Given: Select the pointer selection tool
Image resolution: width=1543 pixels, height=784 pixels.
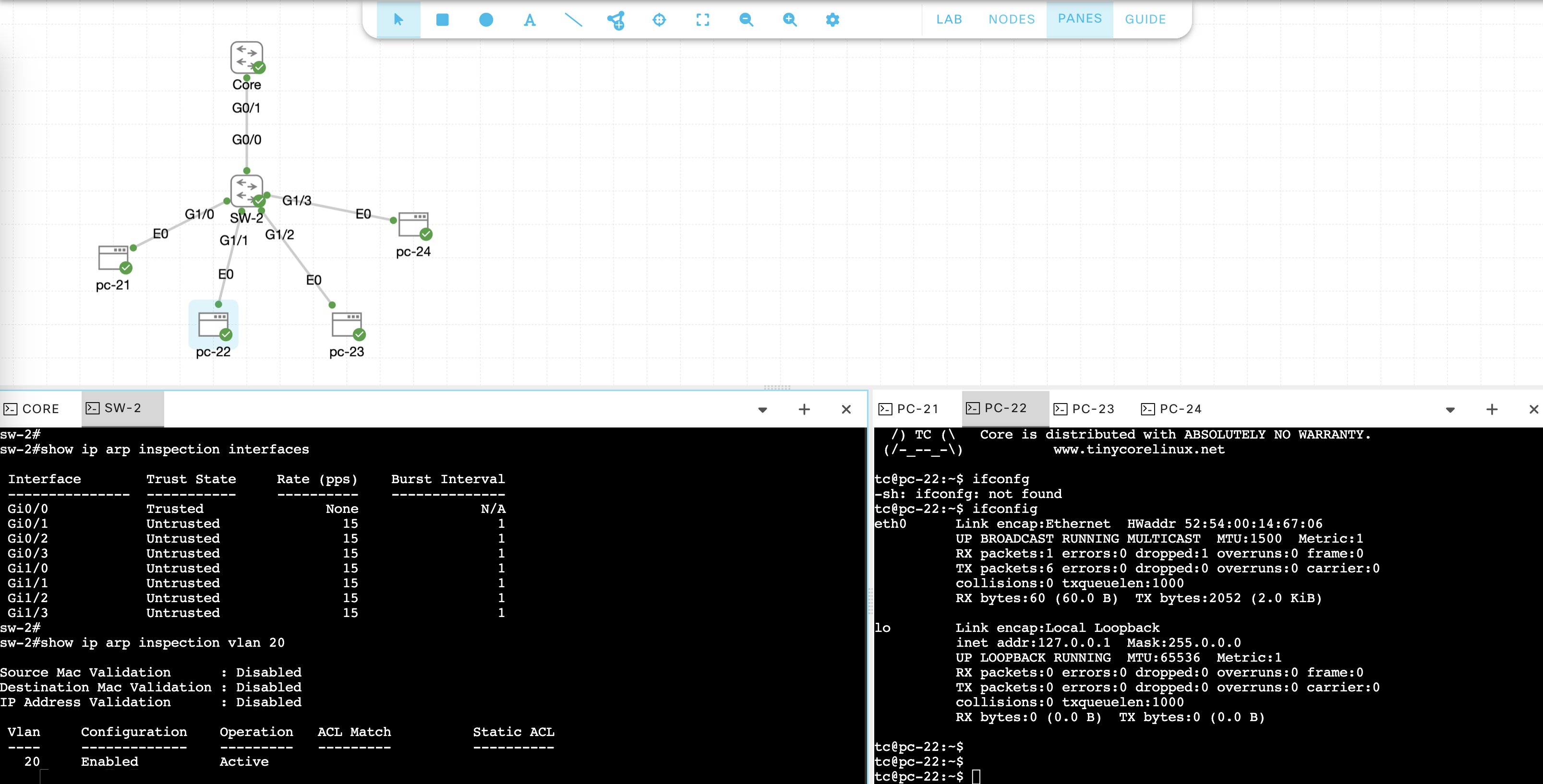Looking at the screenshot, I should click(398, 20).
